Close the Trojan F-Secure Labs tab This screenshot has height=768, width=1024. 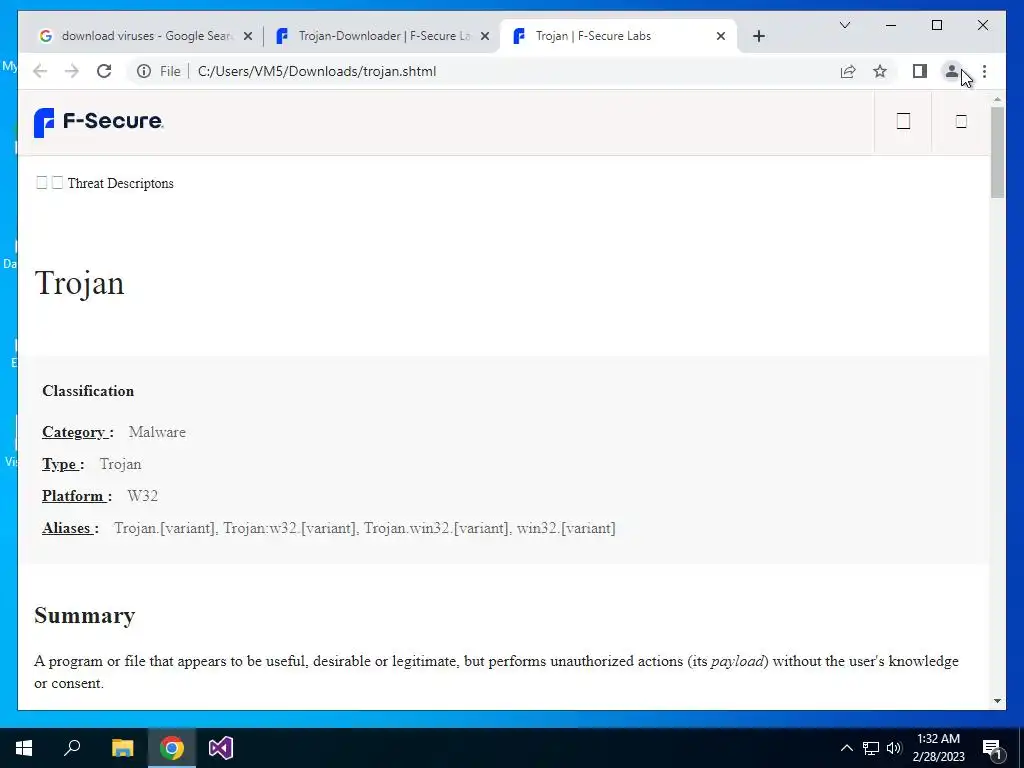click(721, 36)
